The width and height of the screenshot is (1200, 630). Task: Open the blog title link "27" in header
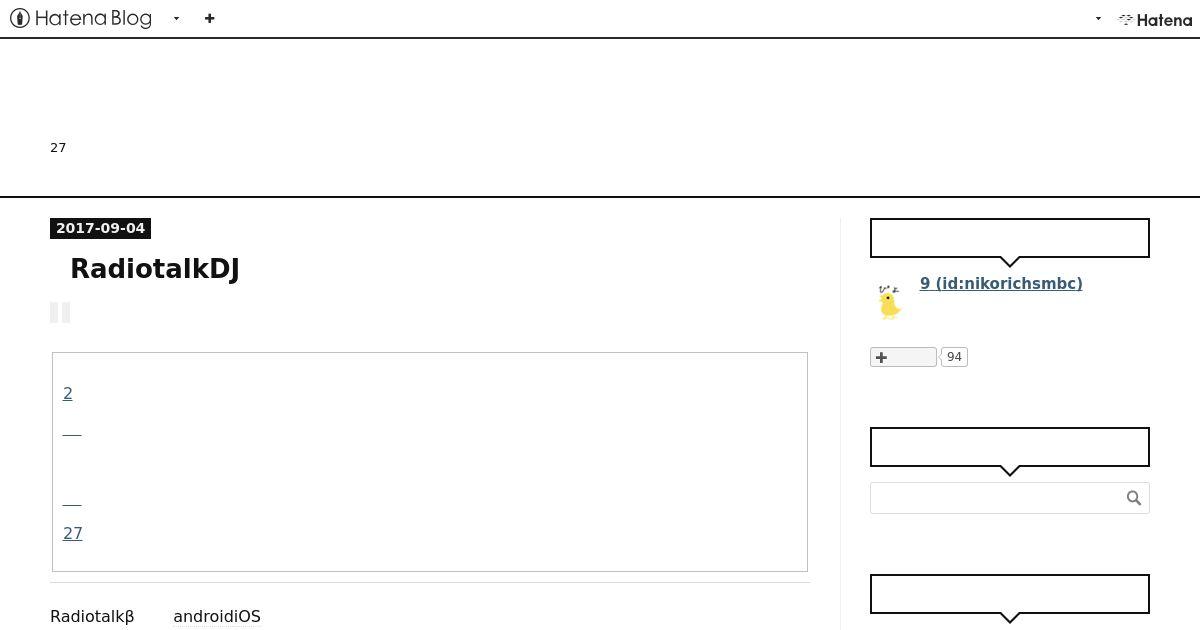click(x=58, y=148)
